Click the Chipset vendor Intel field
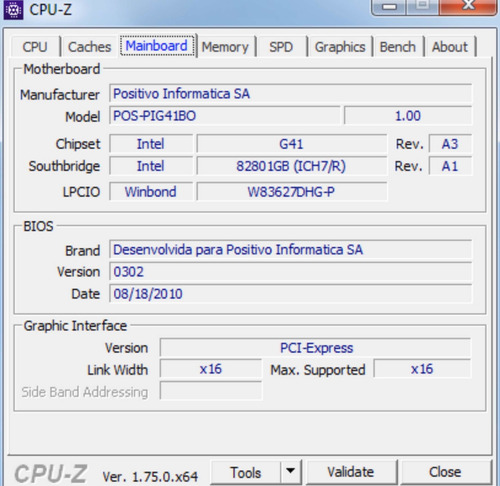This screenshot has height=486, width=500. [151, 144]
